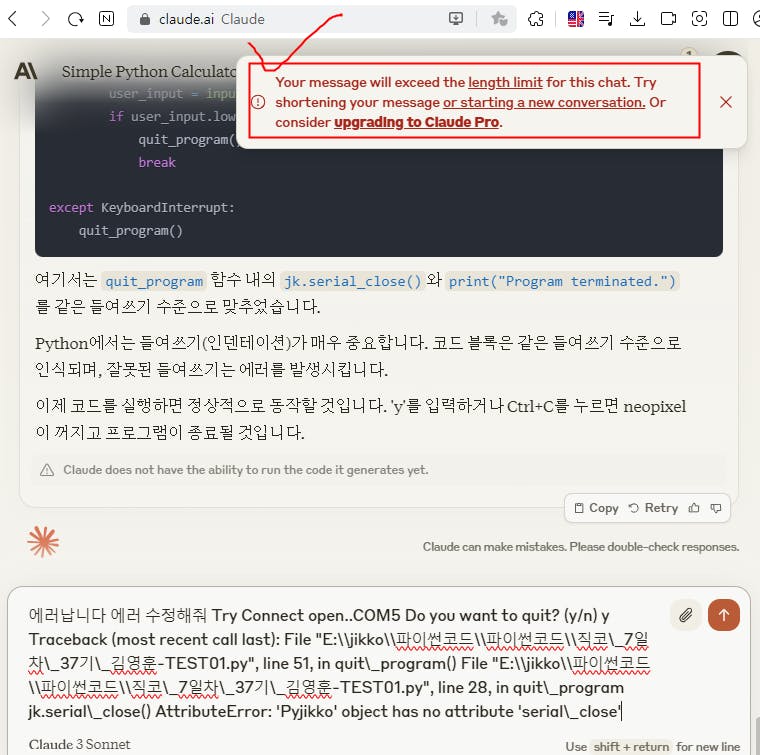Send message with orange arrow button
Viewport: 760px width, 755px height.
724,615
